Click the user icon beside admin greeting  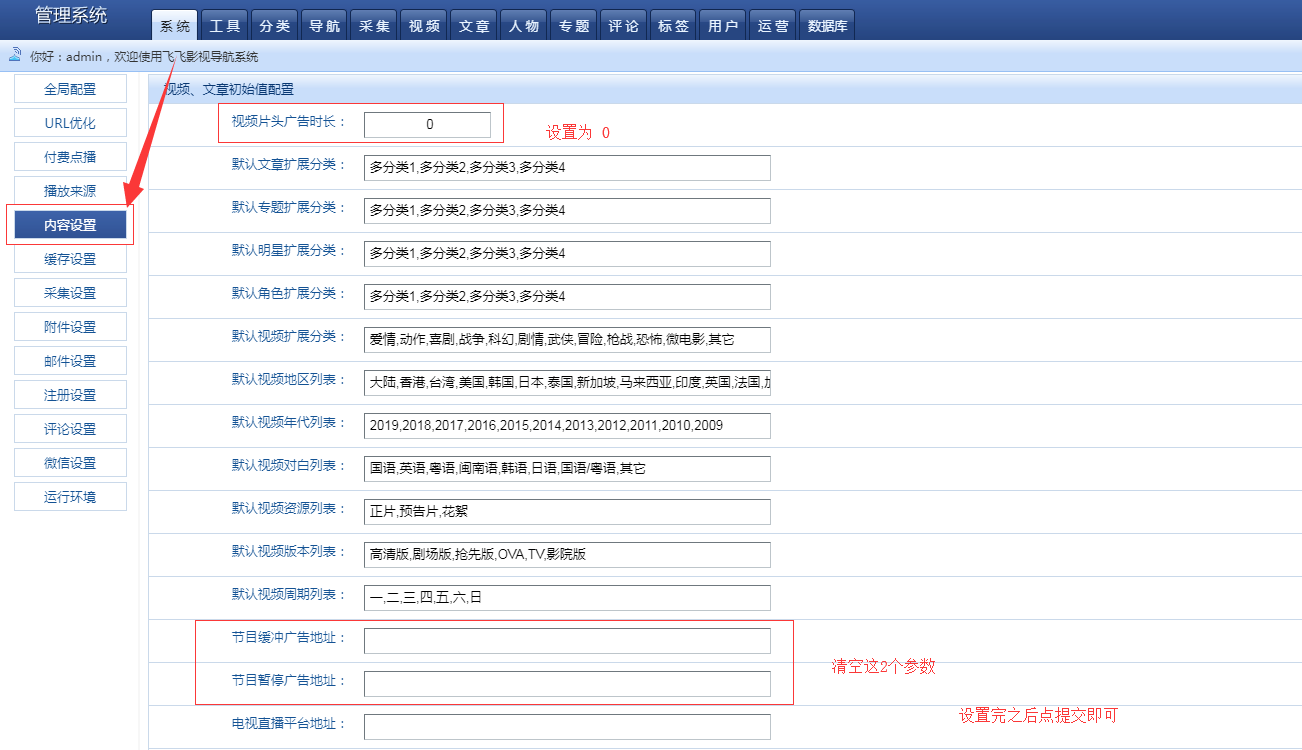click(15, 55)
